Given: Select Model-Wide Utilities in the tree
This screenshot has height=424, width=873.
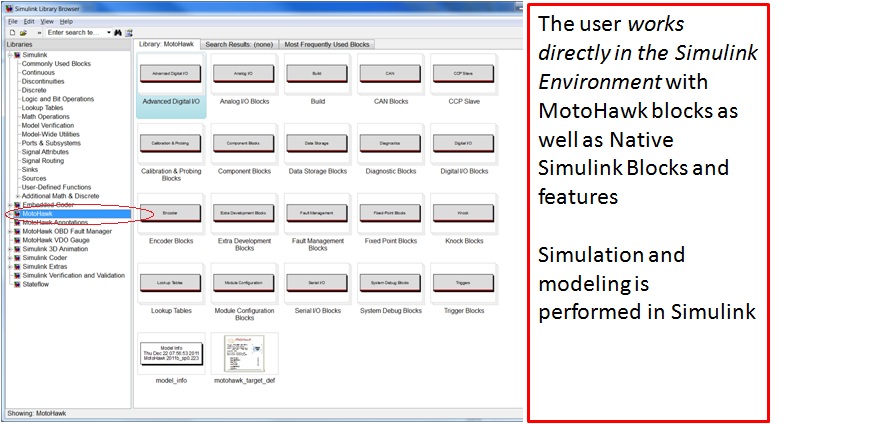Looking at the screenshot, I should pos(50,134).
